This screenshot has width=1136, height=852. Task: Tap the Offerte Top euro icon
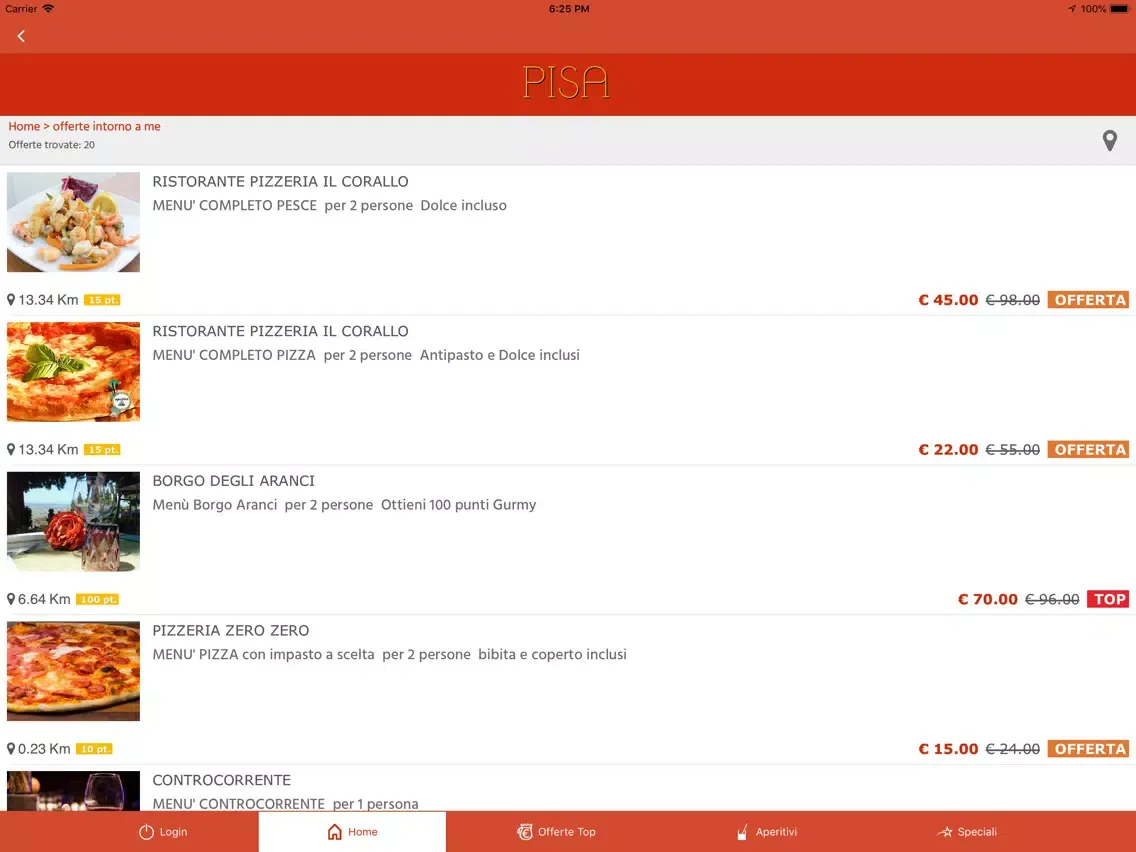click(x=525, y=832)
